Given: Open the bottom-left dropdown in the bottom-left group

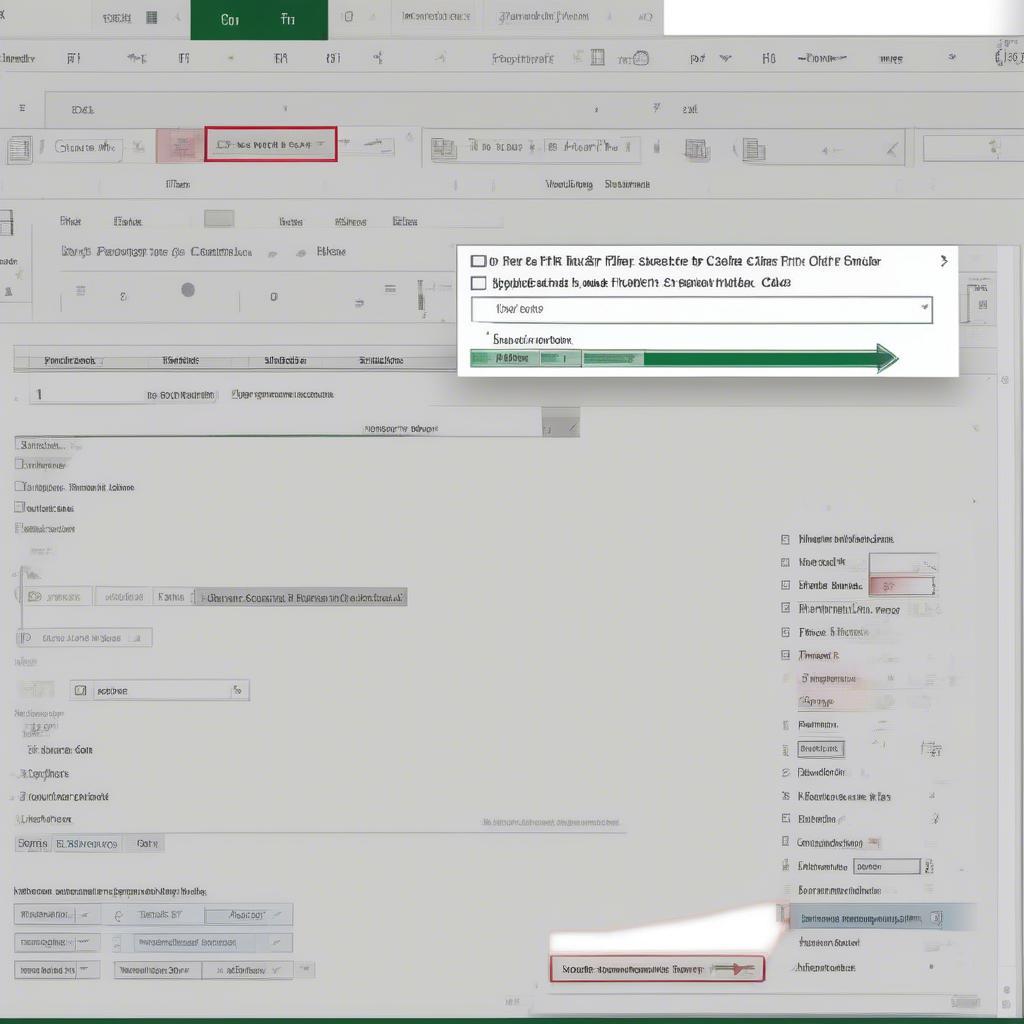Looking at the screenshot, I should pos(57,970).
